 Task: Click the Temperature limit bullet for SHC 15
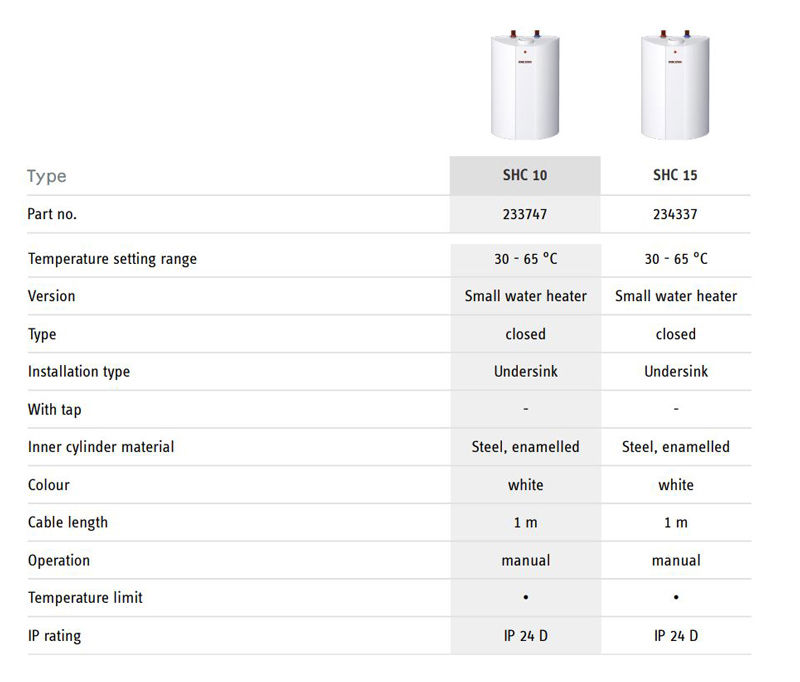coord(676,598)
